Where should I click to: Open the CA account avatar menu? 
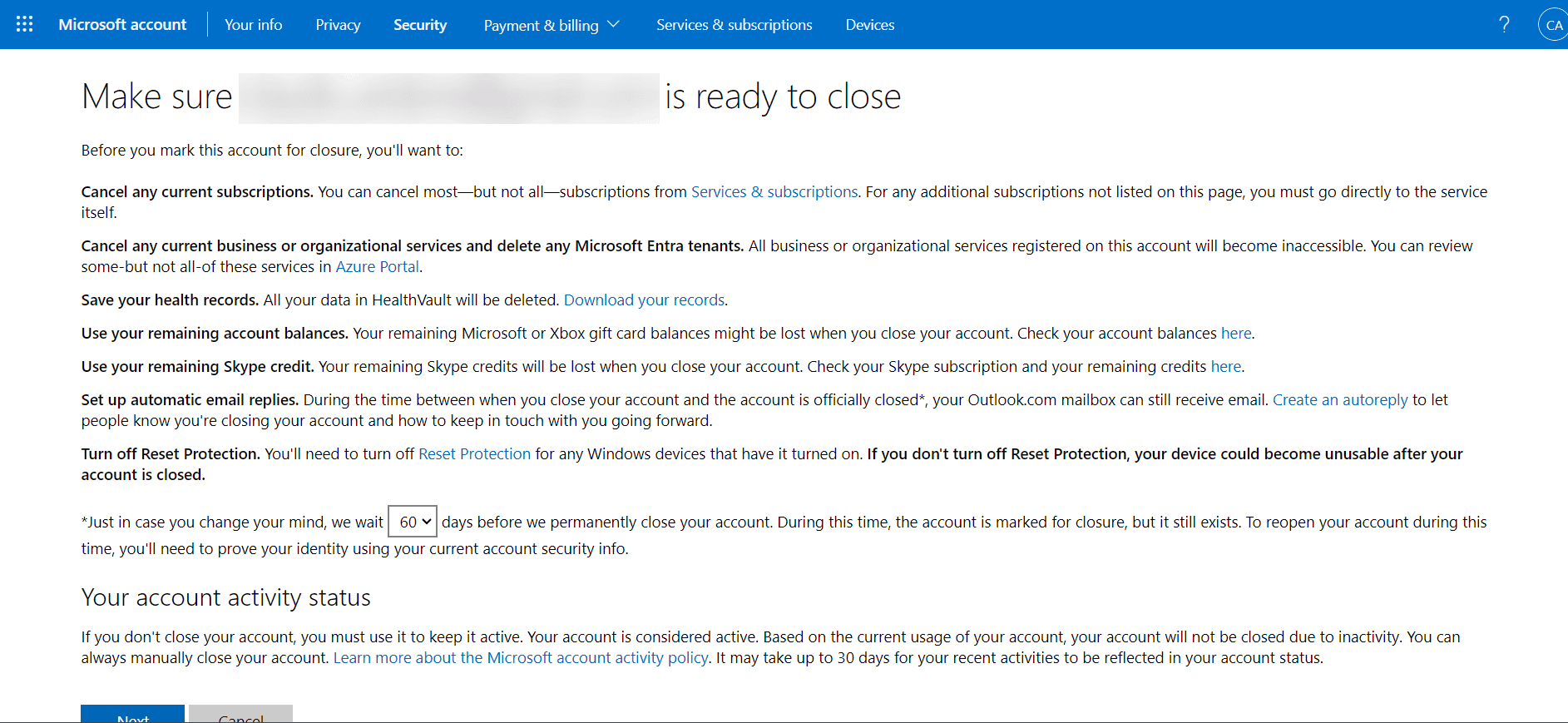point(1553,24)
